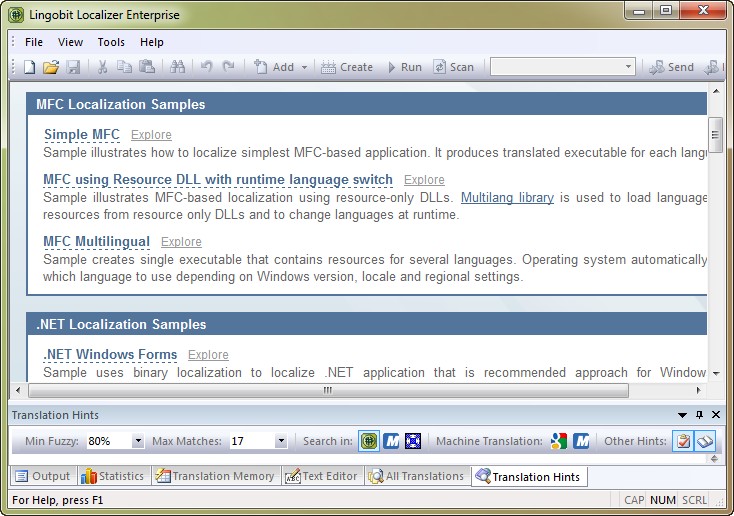734x516 pixels.
Task: Click Explore next to MFC using Resource DLL
Action: pyautogui.click(x=424, y=180)
